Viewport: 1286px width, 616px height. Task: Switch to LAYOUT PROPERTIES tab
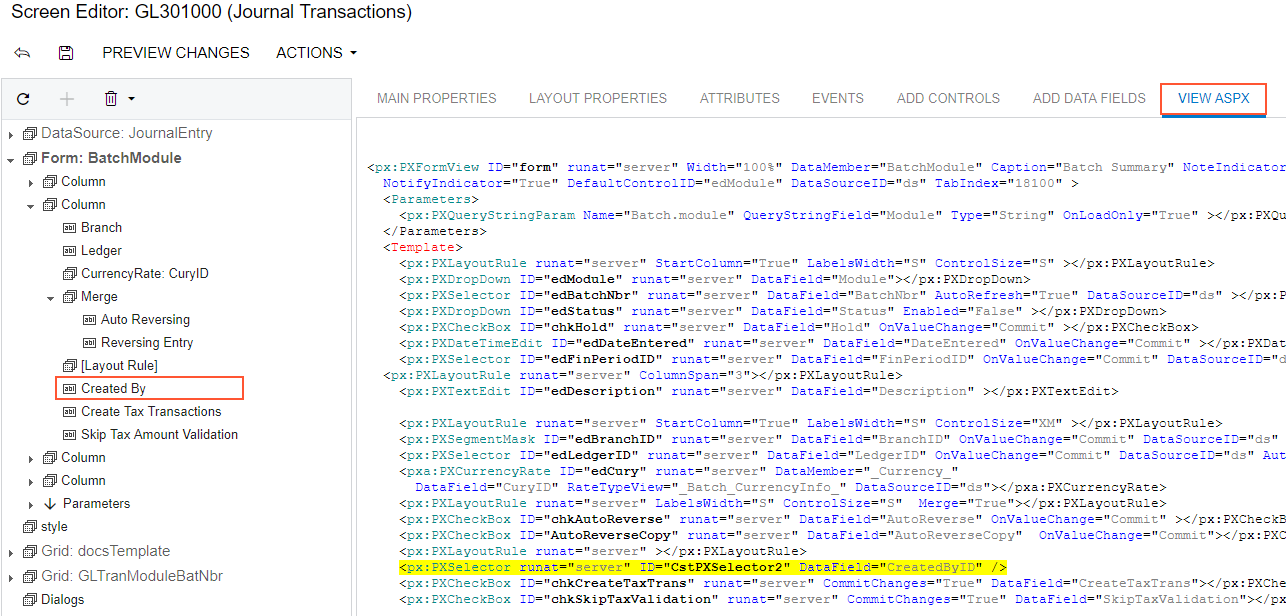(x=598, y=98)
